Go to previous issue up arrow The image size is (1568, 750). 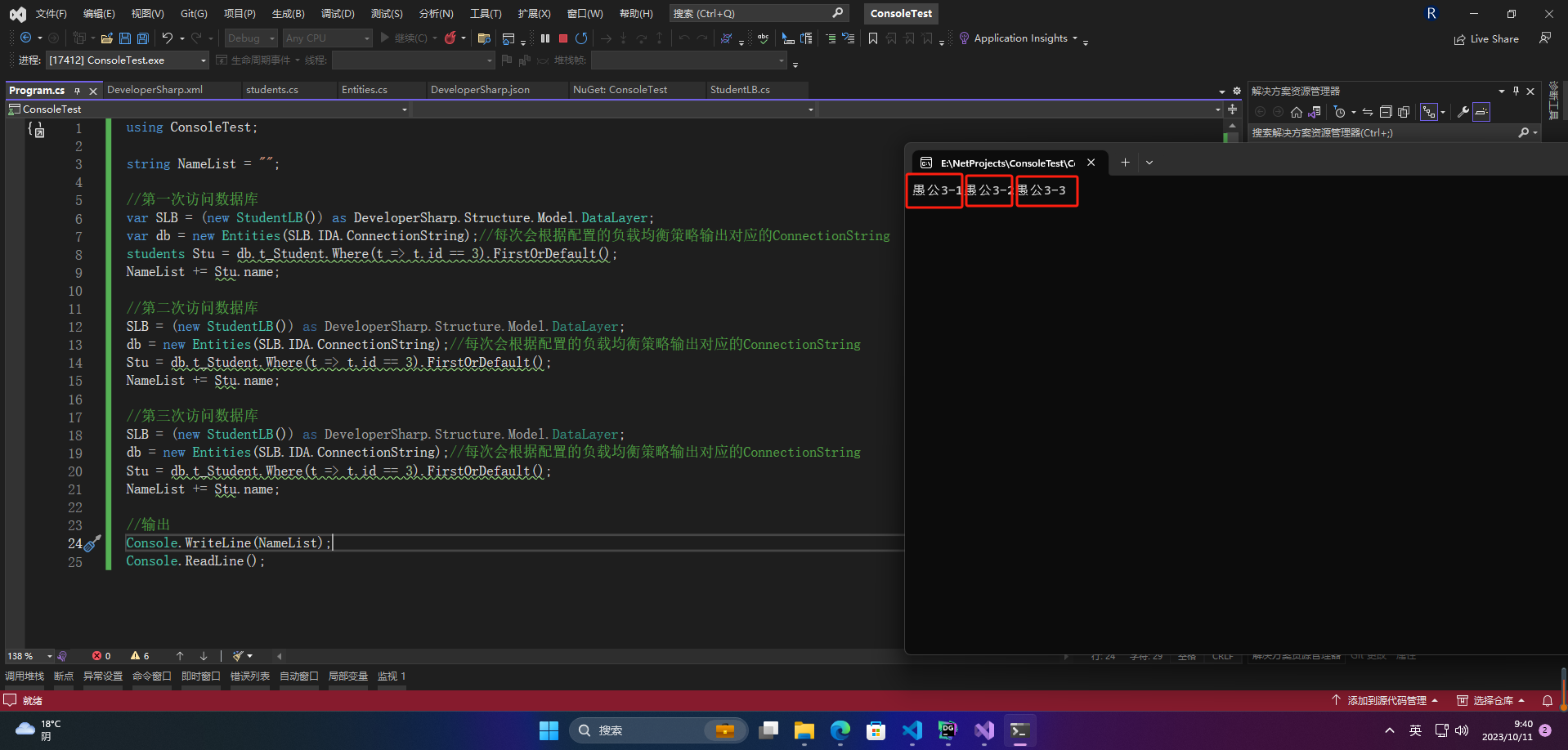(x=180, y=656)
